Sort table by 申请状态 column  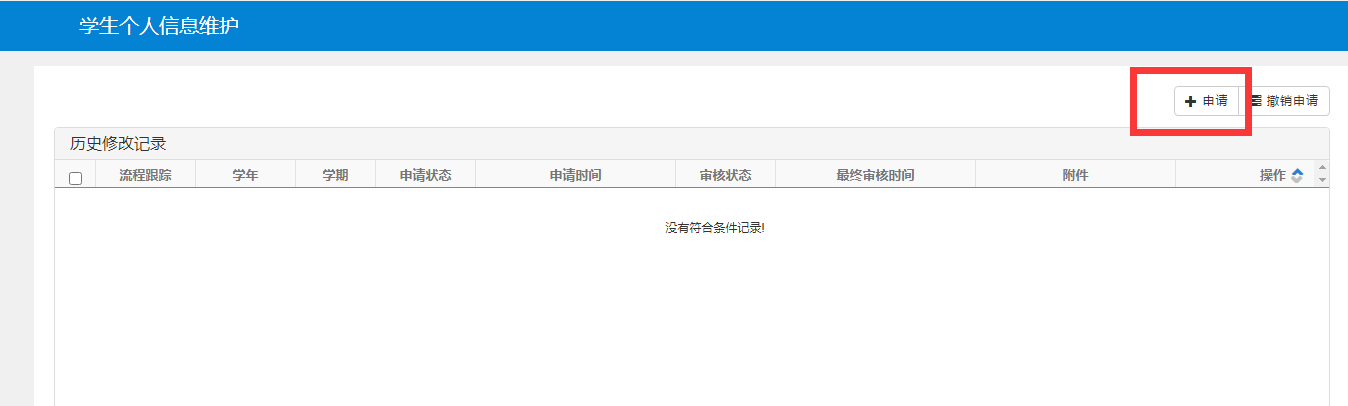pos(425,176)
